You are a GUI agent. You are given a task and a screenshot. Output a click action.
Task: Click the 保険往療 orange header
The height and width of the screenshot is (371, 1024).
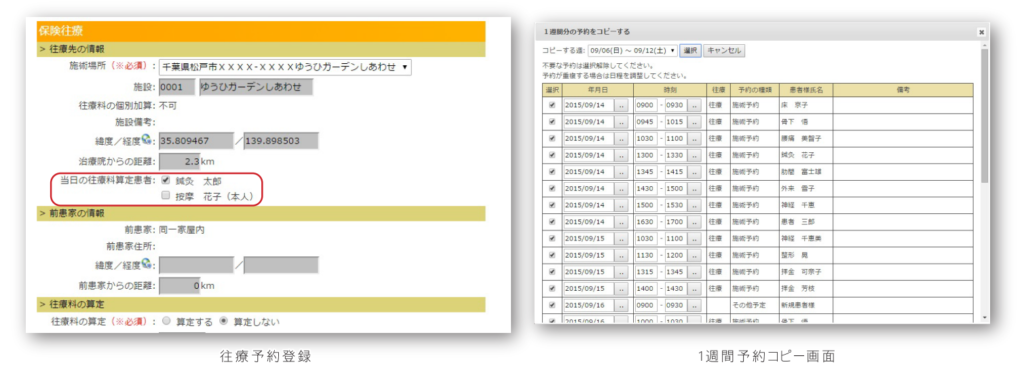pos(261,31)
